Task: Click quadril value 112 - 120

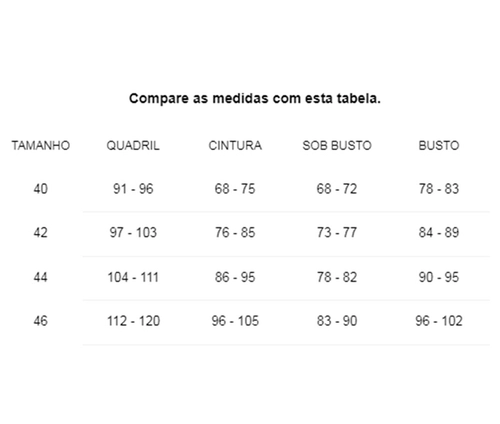Action: [x=133, y=321]
